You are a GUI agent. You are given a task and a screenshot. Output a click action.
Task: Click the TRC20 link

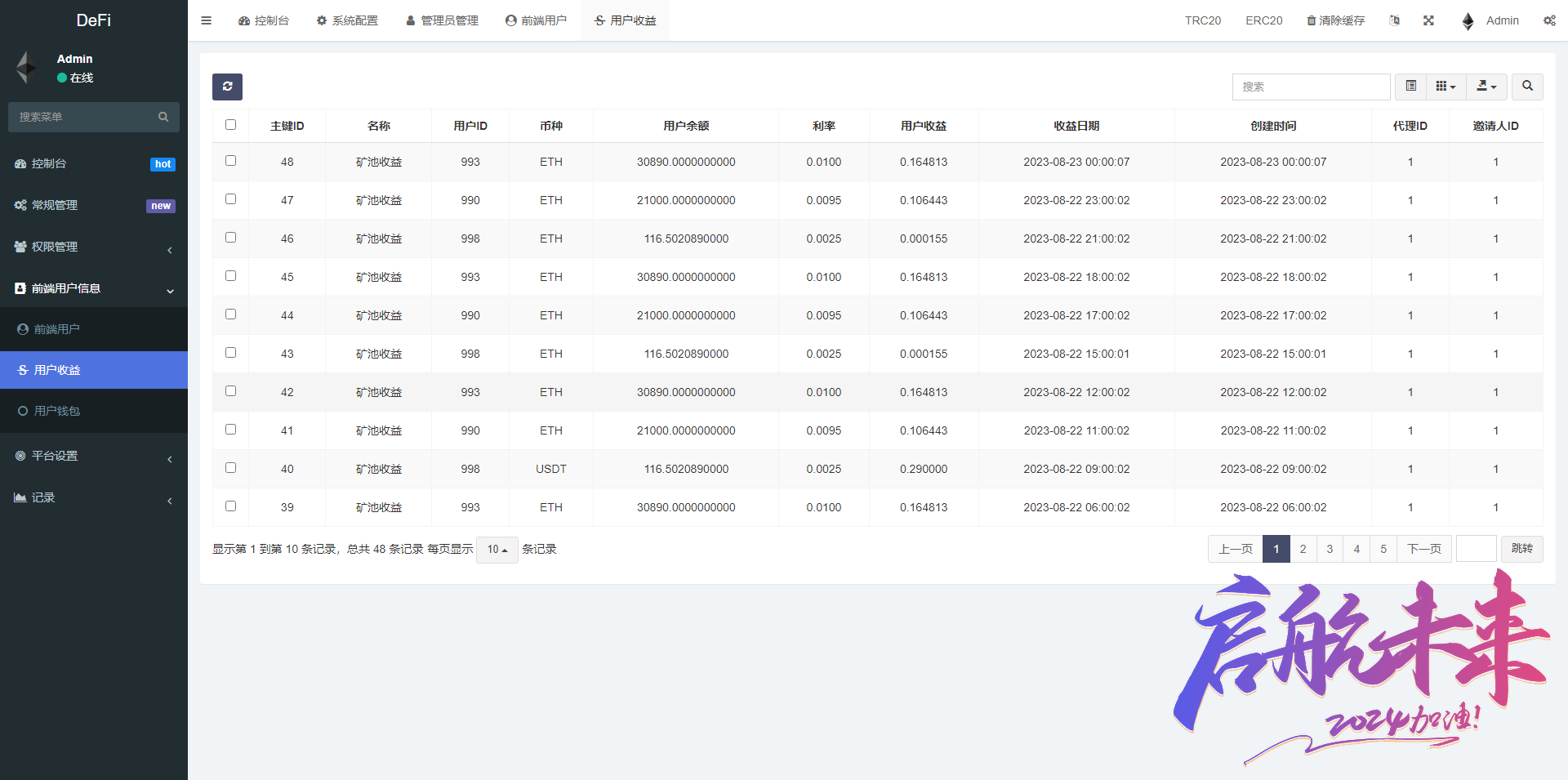pyautogui.click(x=1203, y=20)
